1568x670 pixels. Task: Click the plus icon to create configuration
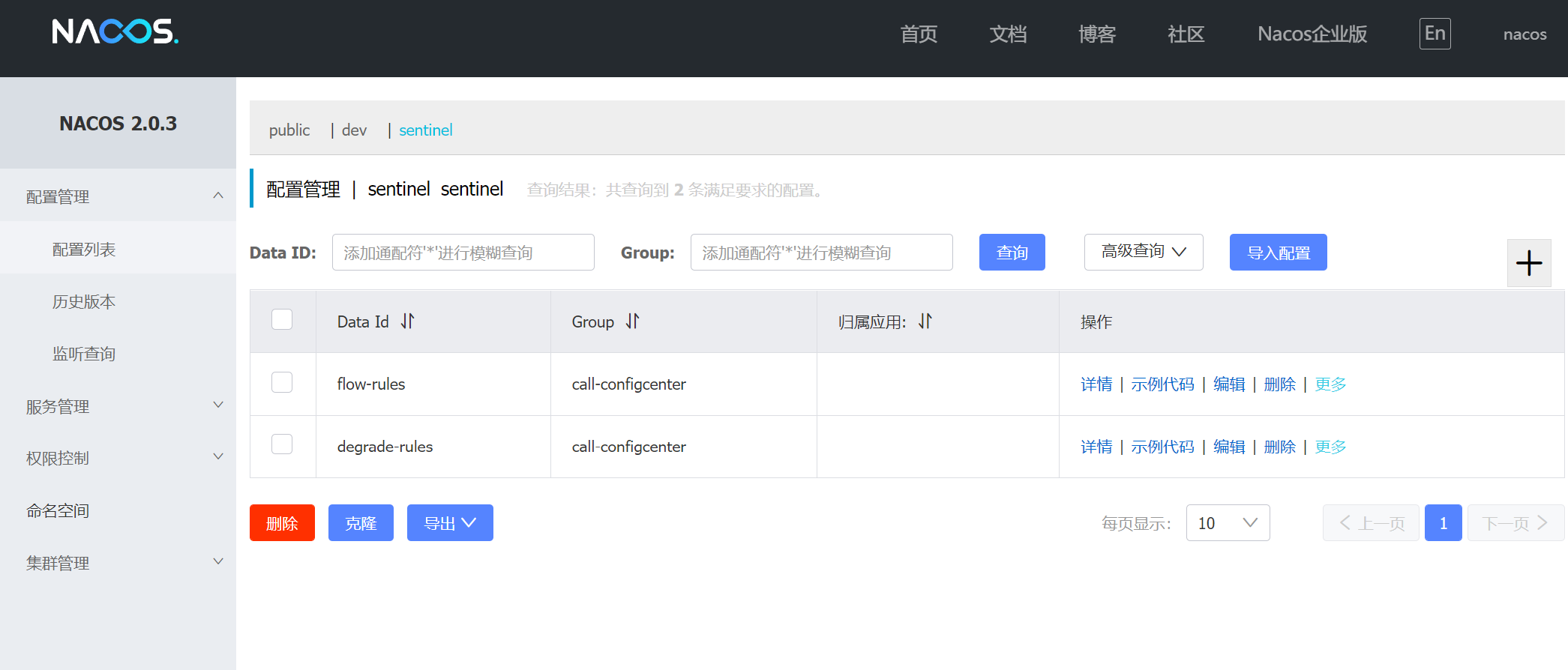(x=1529, y=263)
